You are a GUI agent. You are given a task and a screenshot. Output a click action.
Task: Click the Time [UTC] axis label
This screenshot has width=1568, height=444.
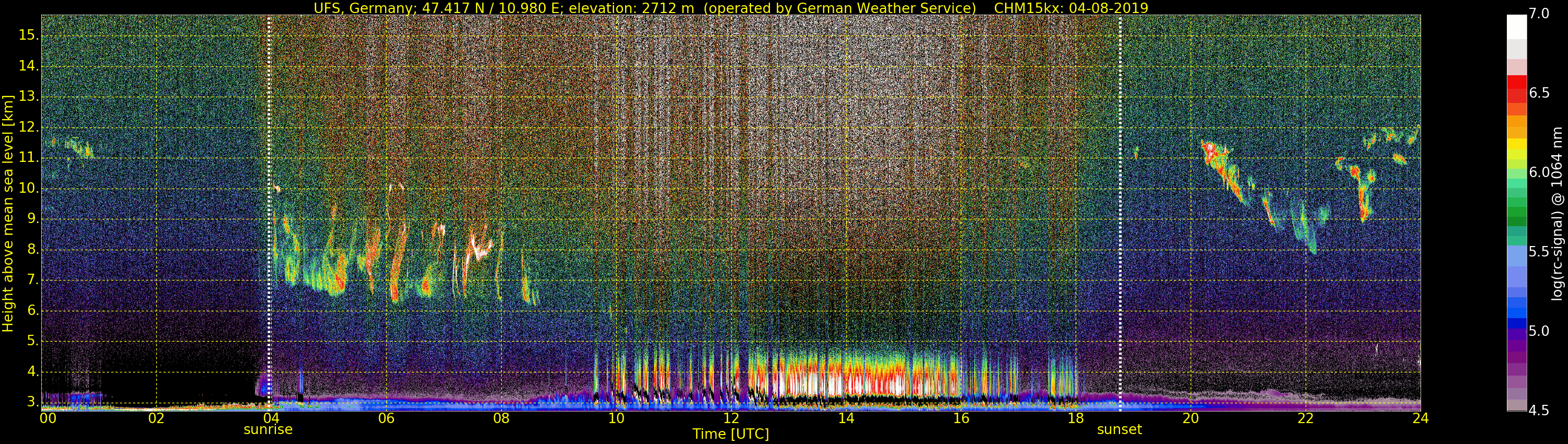[731, 434]
